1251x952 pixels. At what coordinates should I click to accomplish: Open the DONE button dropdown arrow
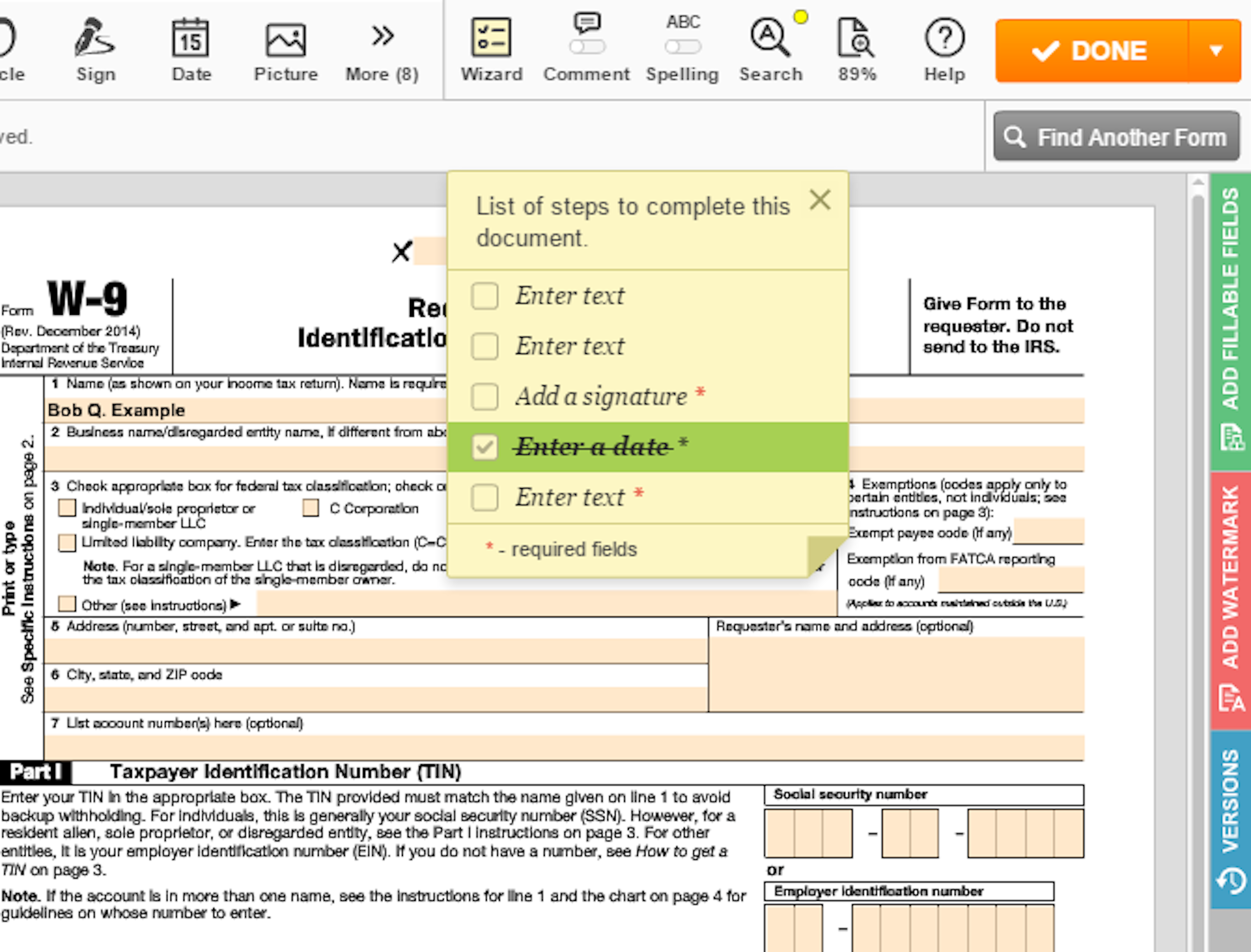(x=1215, y=51)
